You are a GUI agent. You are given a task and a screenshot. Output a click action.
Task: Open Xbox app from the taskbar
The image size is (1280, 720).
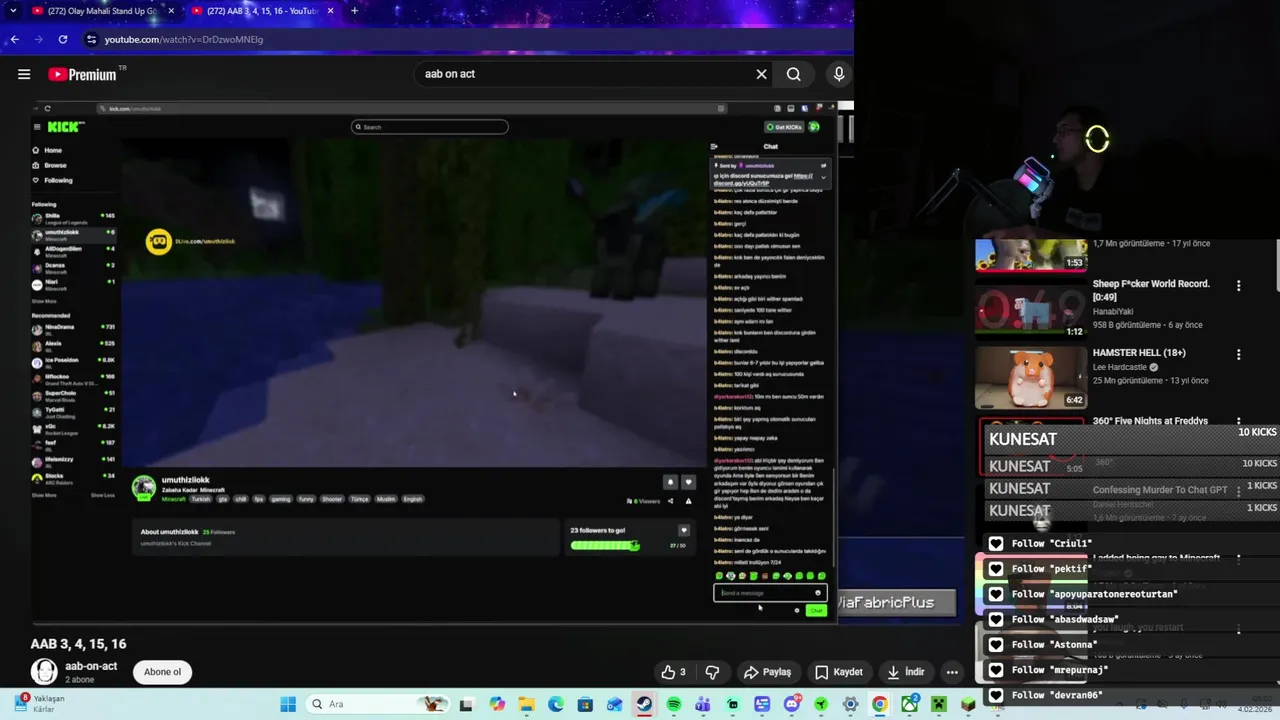click(x=909, y=704)
